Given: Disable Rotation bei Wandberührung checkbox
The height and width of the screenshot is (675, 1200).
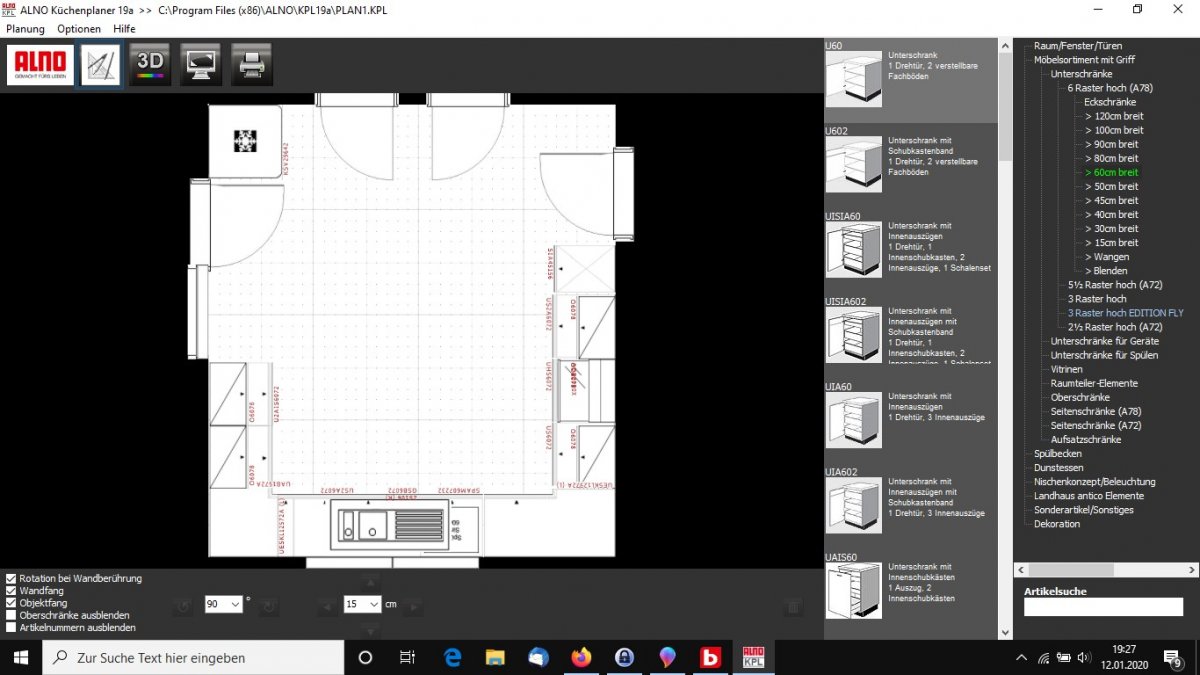Looking at the screenshot, I should [x=11, y=579].
